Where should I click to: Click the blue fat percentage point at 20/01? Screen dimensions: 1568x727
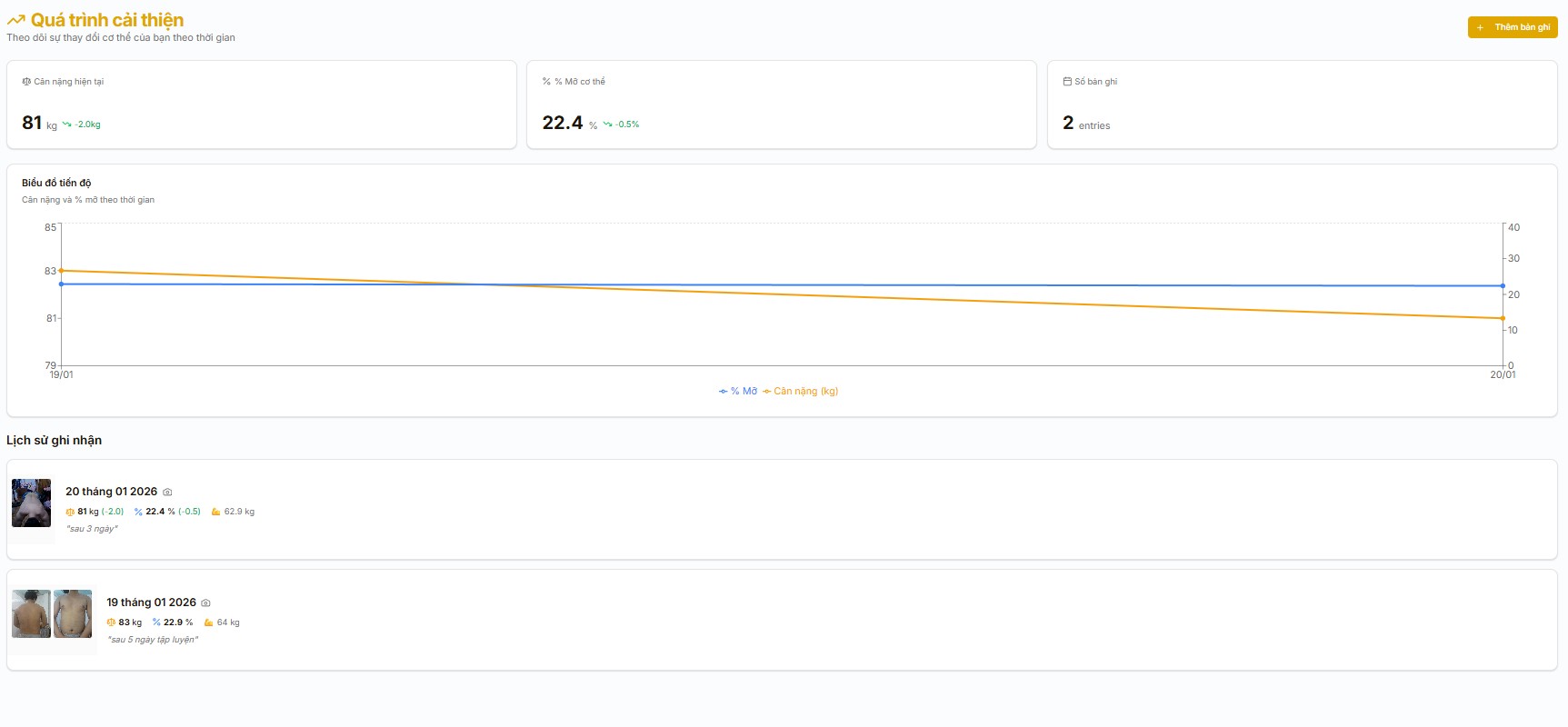[1503, 286]
